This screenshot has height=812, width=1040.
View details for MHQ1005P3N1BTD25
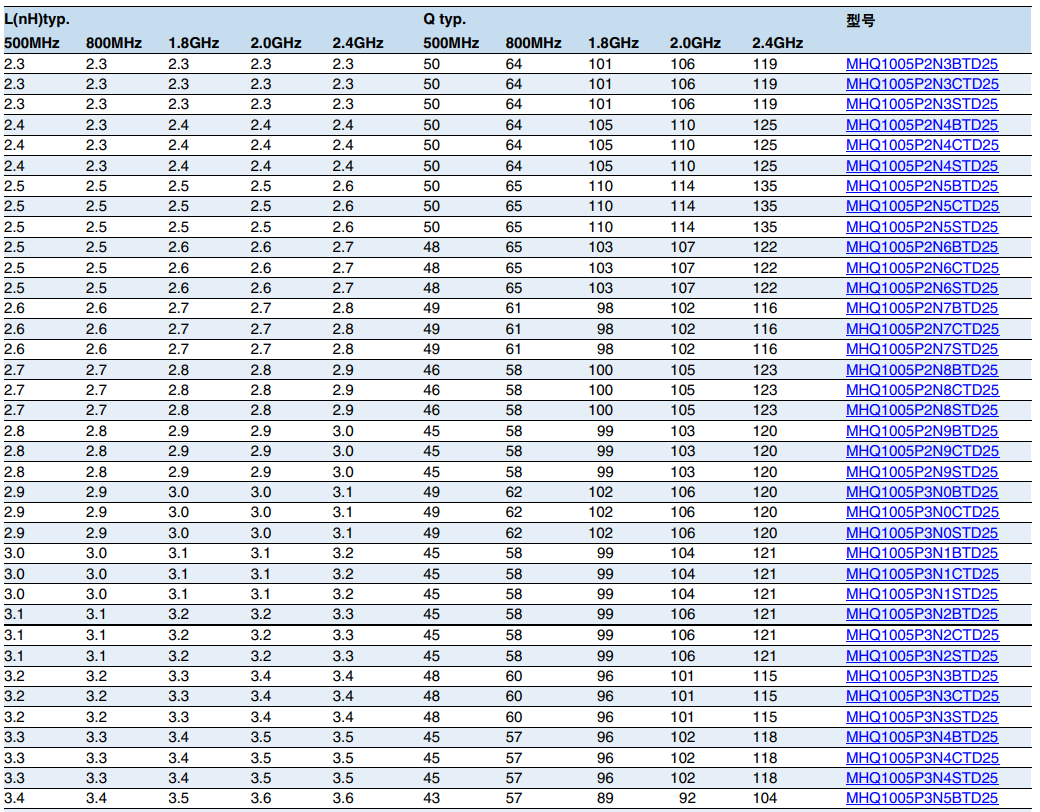[922, 554]
